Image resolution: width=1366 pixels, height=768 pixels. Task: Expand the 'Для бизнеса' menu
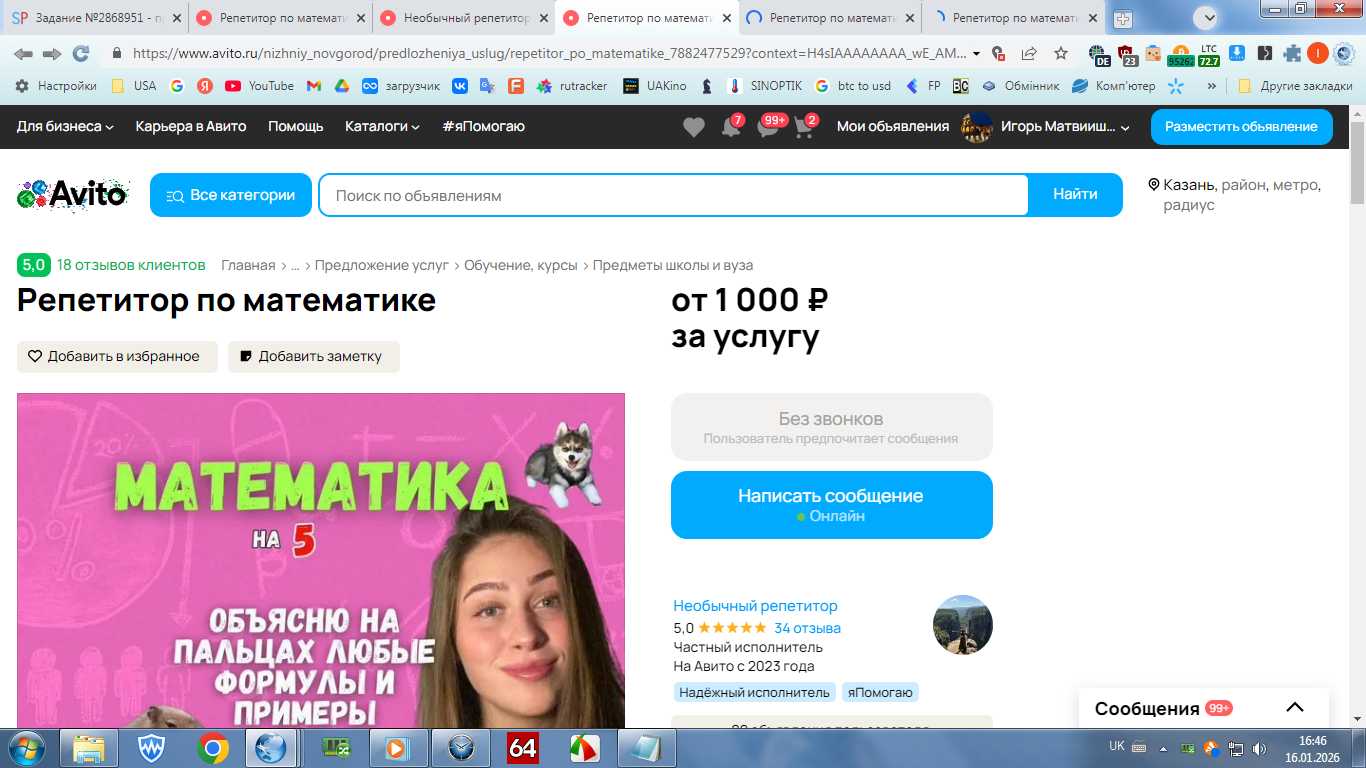pyautogui.click(x=65, y=127)
